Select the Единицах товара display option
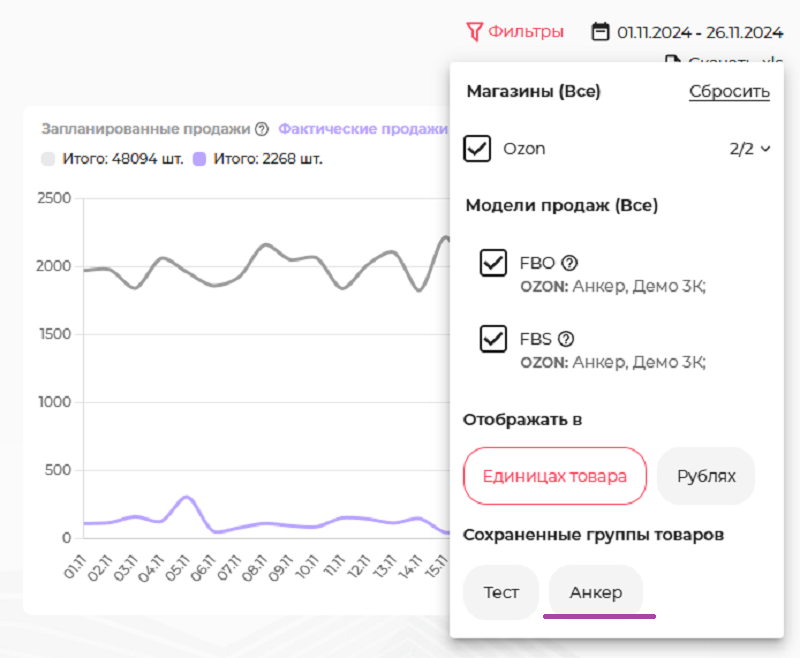 (x=555, y=476)
